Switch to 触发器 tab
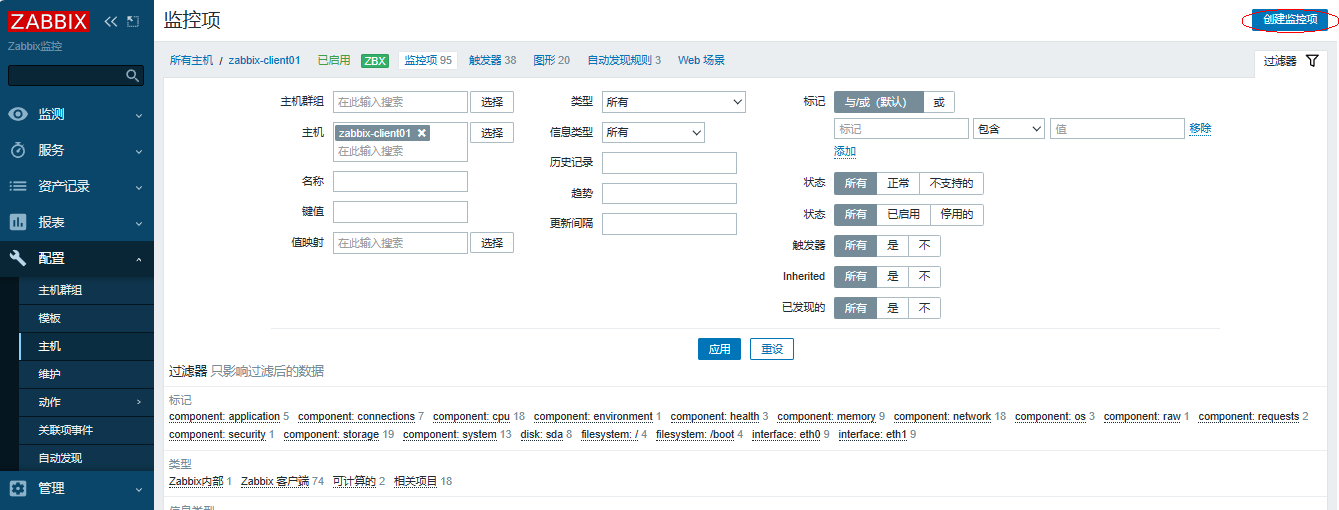Viewport: 1339px width, 510px height. (x=492, y=60)
